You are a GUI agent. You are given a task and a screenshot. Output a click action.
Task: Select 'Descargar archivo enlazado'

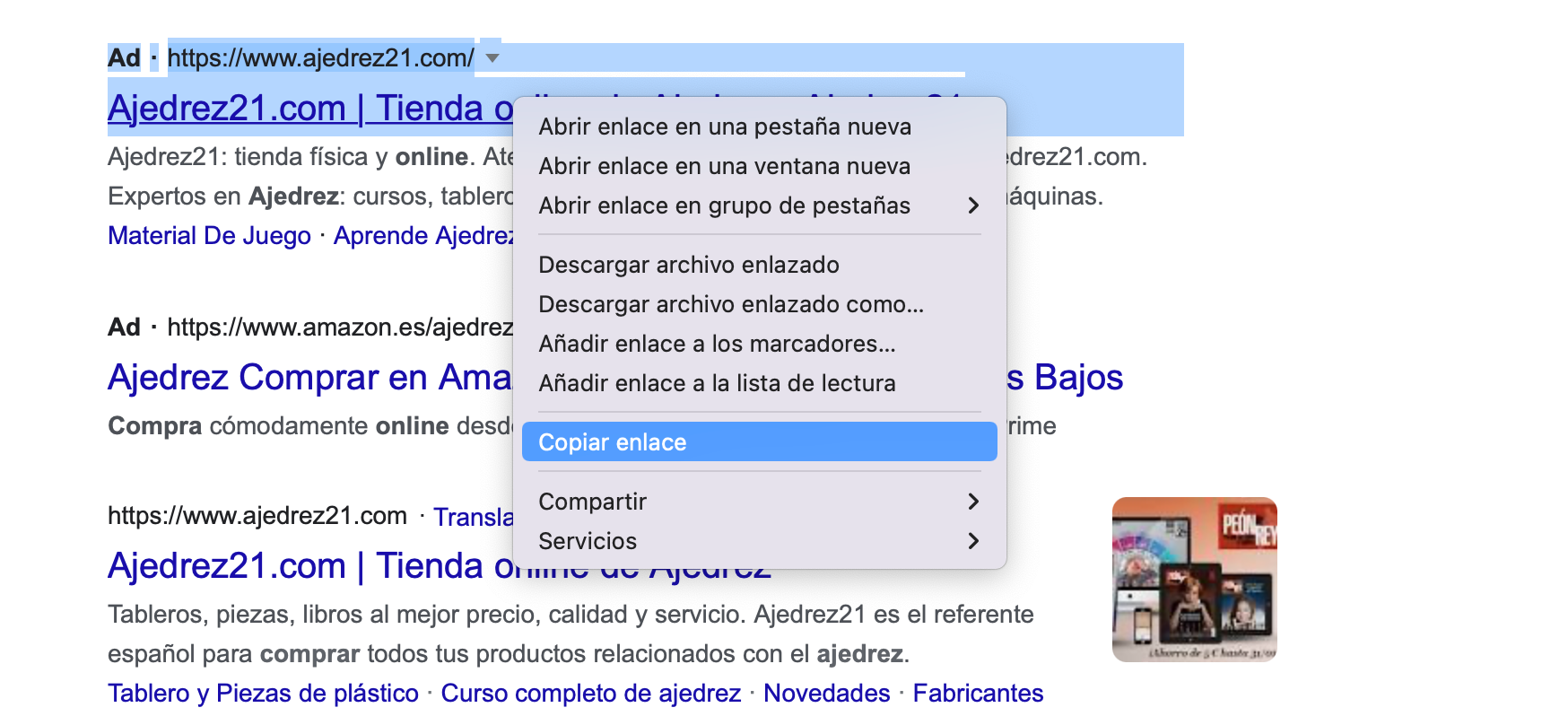point(759,265)
